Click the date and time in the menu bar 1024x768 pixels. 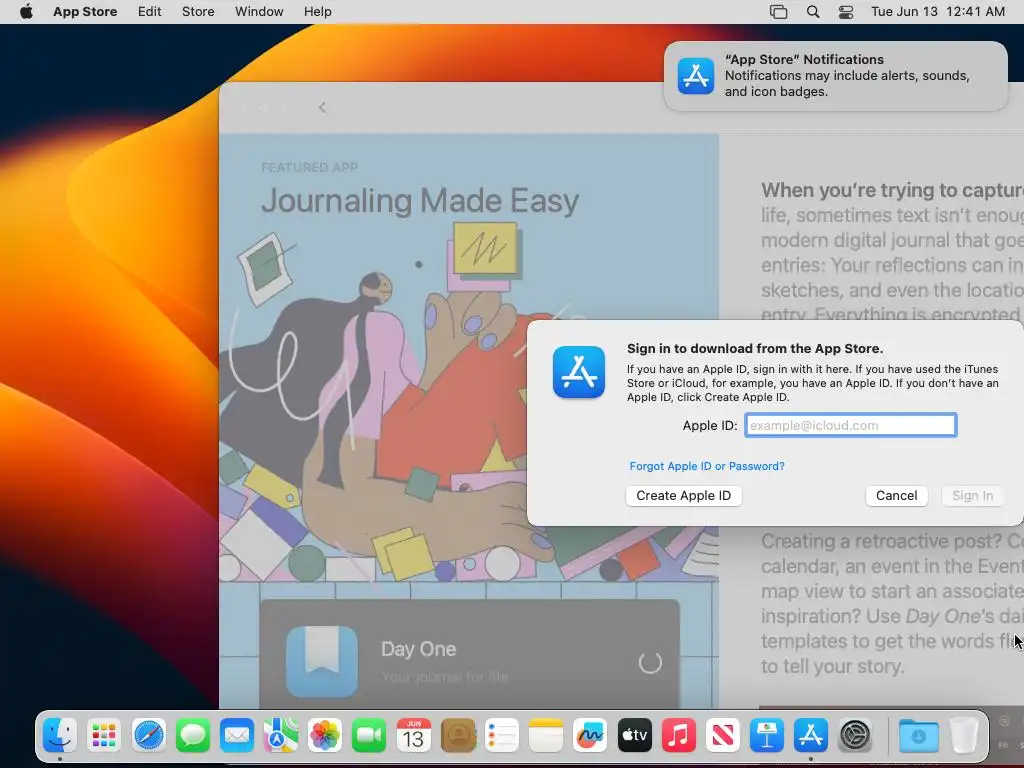click(x=938, y=12)
